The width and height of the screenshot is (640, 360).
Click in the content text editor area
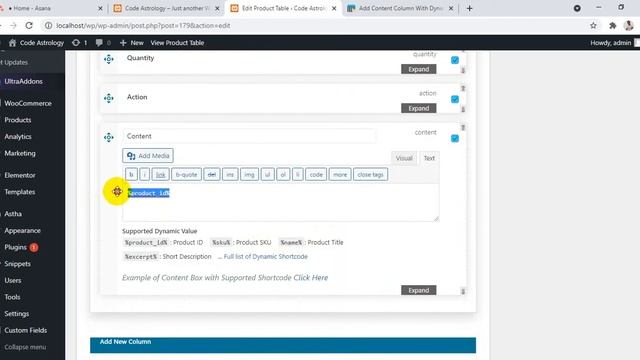tap(281, 202)
